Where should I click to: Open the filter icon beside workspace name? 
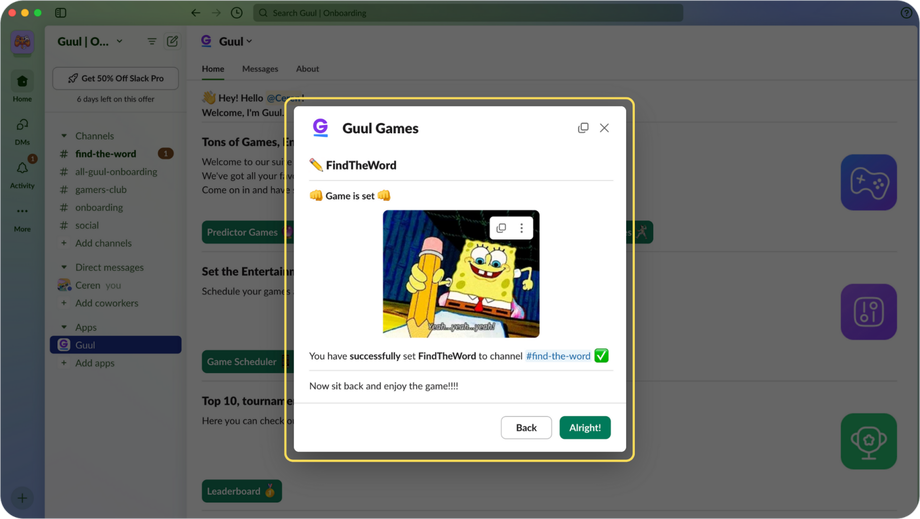(152, 41)
